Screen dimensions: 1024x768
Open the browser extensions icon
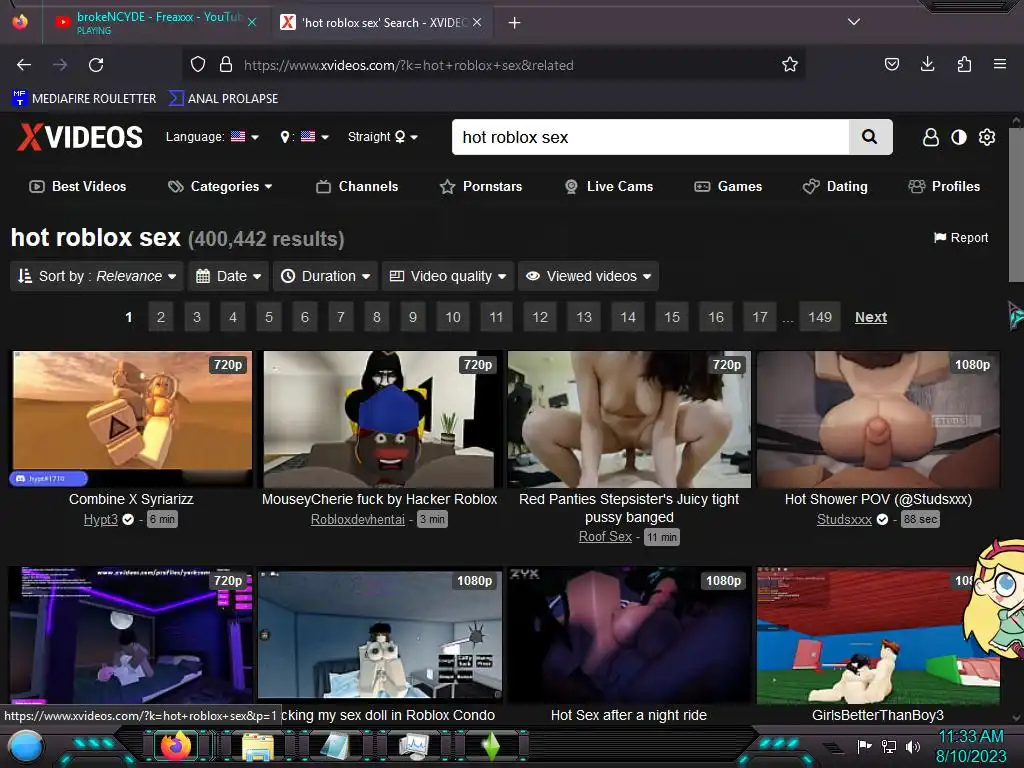coord(964,64)
